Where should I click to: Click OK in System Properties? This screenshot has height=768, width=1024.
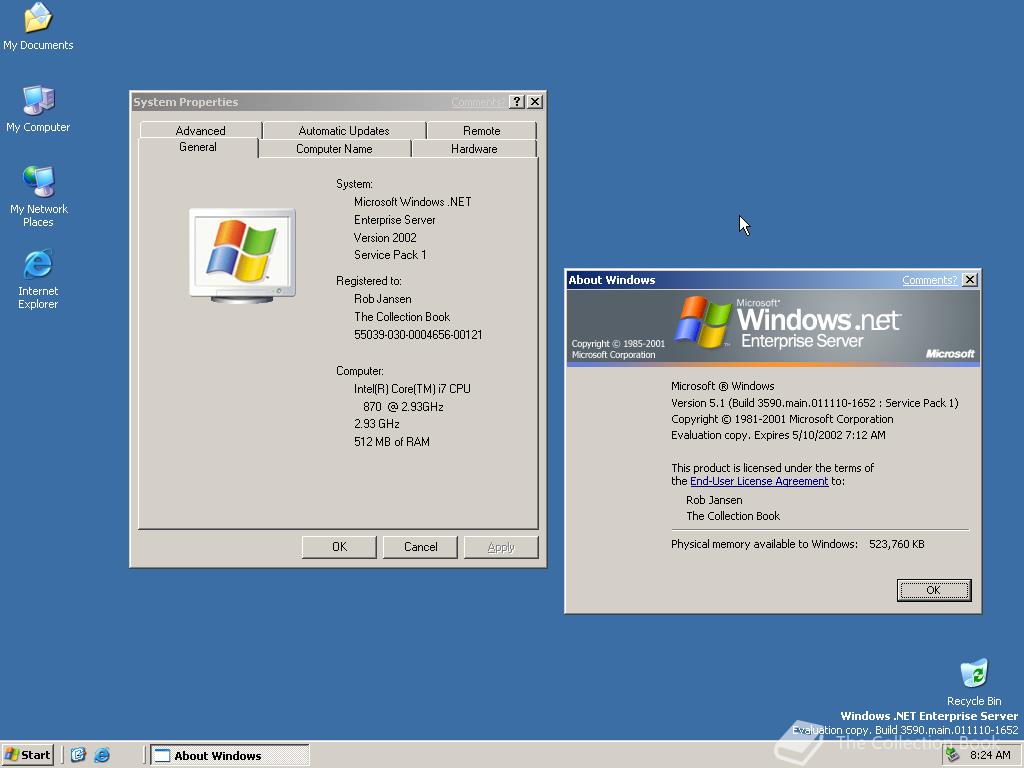(x=339, y=547)
